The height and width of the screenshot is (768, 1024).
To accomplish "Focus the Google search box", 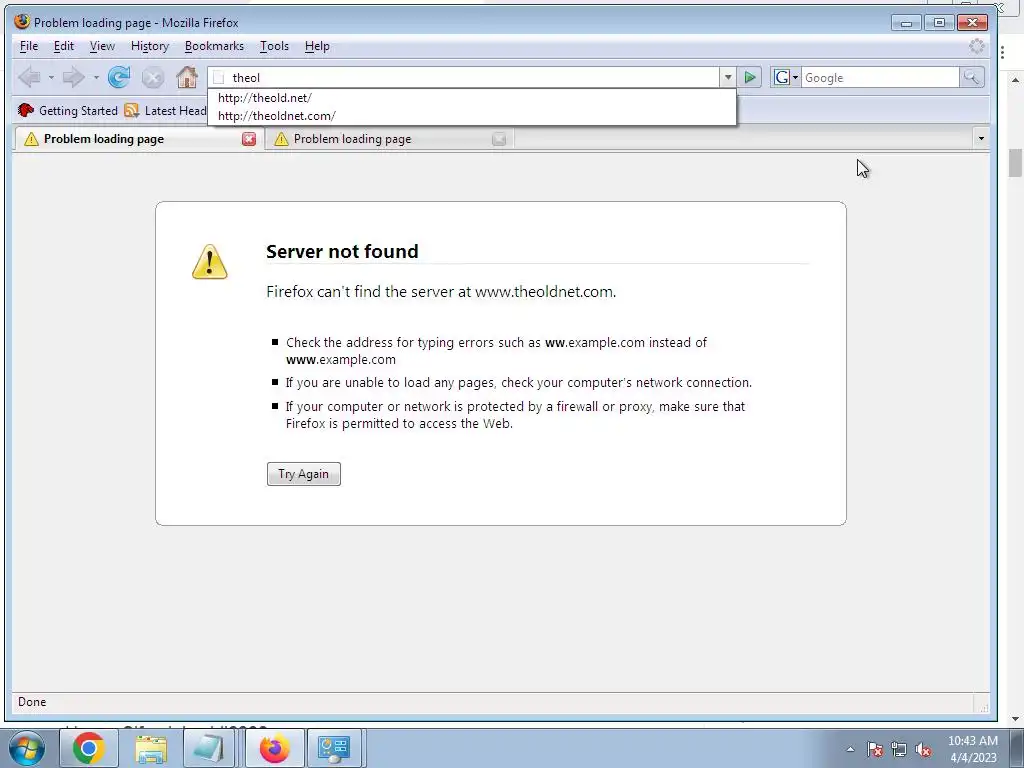I will point(880,78).
